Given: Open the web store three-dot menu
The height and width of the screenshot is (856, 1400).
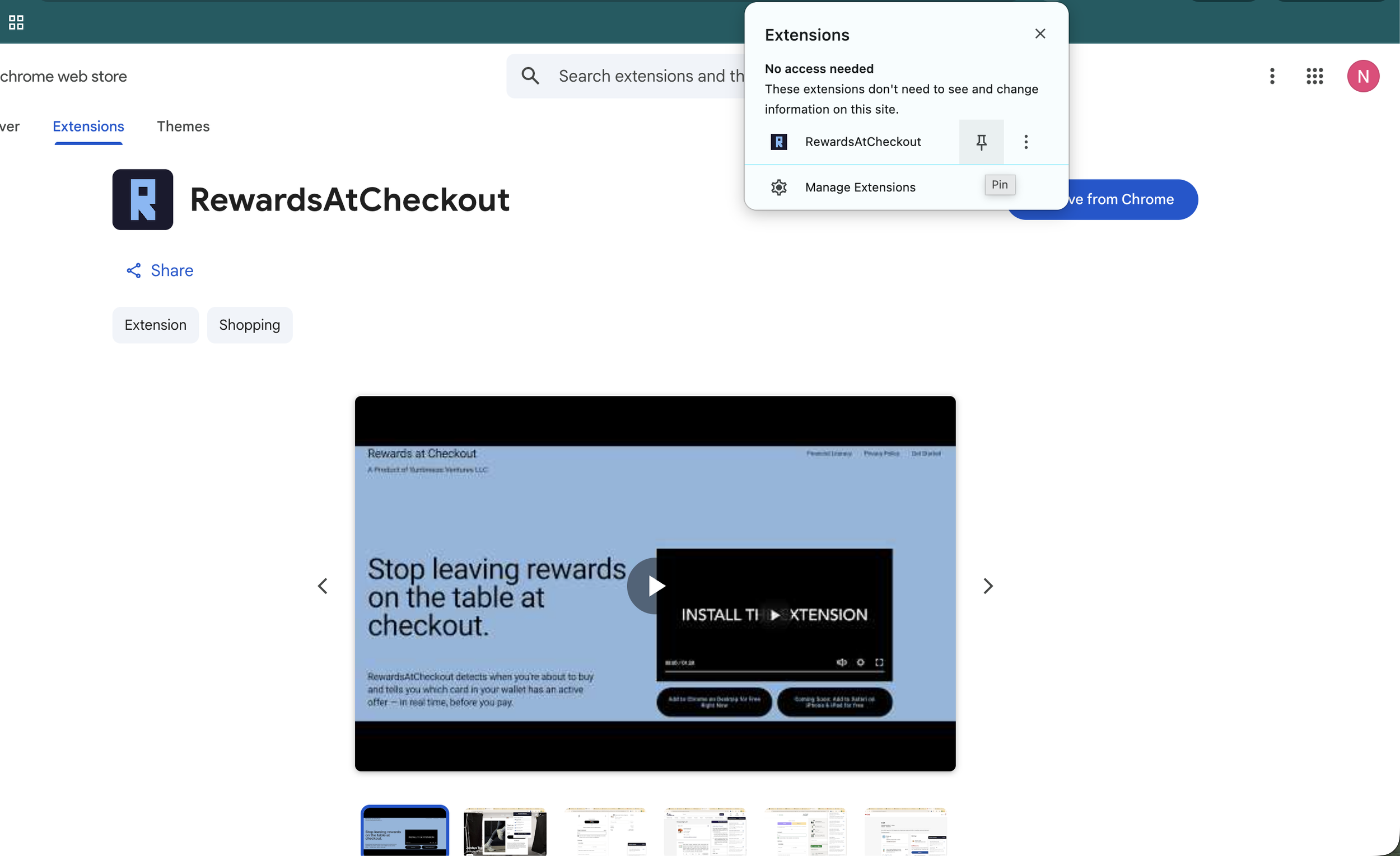Looking at the screenshot, I should 1272,76.
